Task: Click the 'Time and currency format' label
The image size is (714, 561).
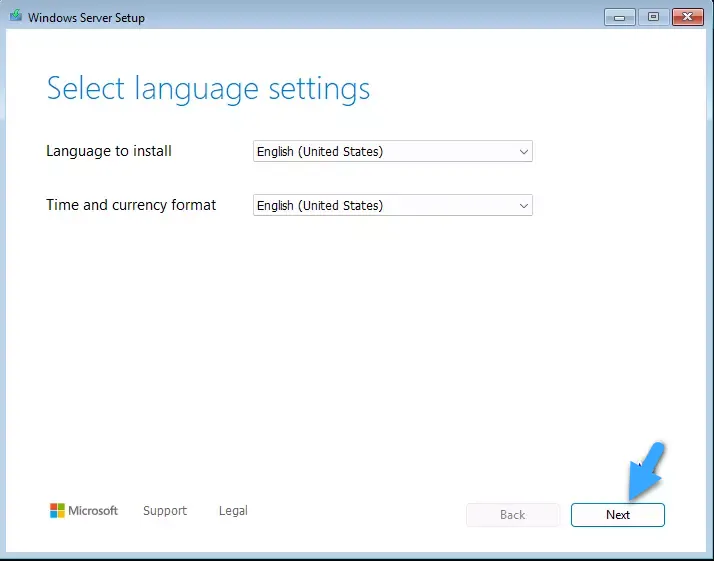Action: 131,205
